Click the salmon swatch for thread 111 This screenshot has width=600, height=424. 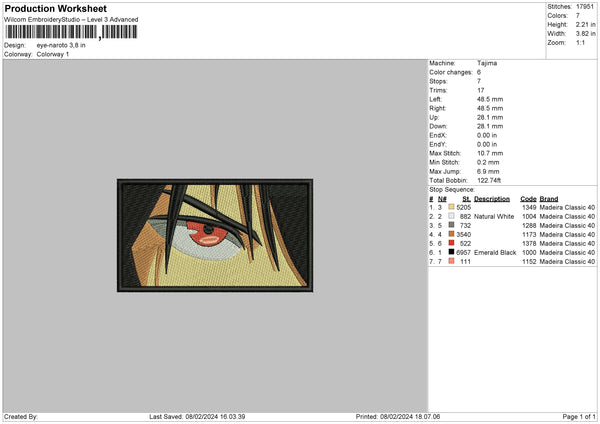(451, 261)
